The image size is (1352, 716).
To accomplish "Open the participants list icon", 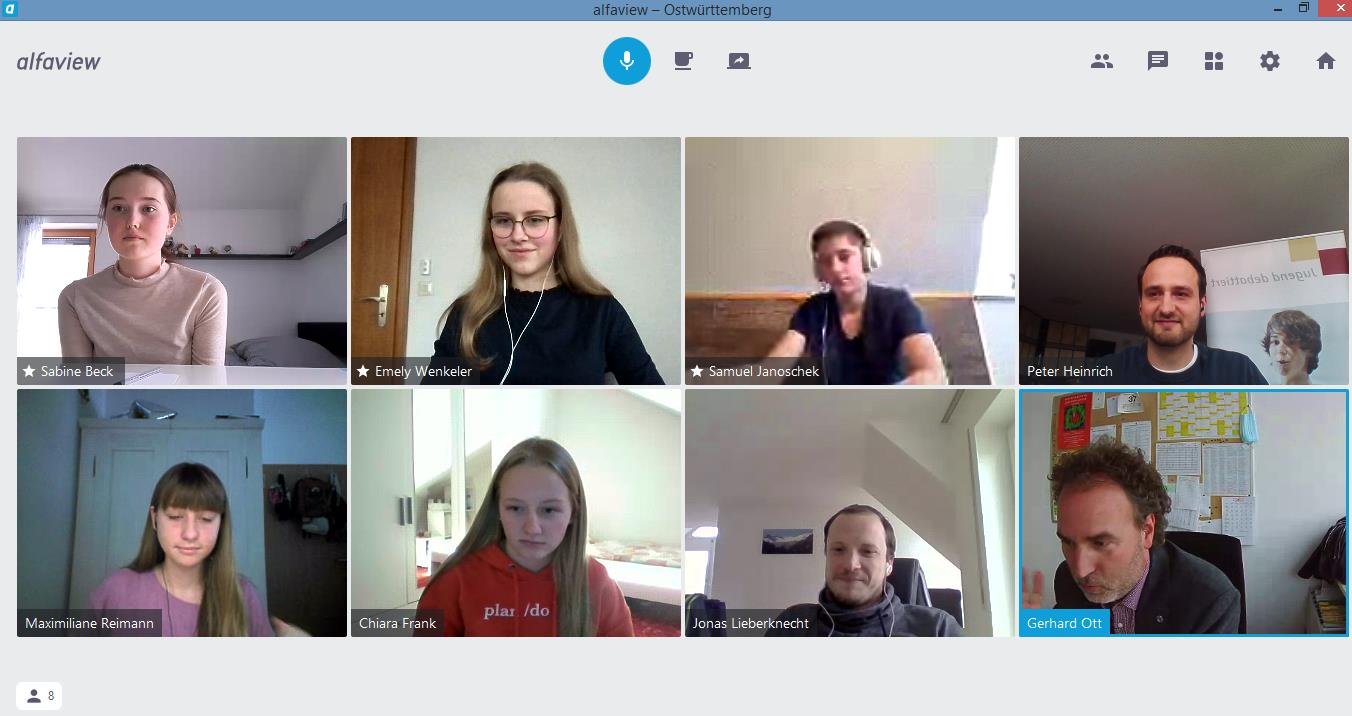I will 1102,61.
